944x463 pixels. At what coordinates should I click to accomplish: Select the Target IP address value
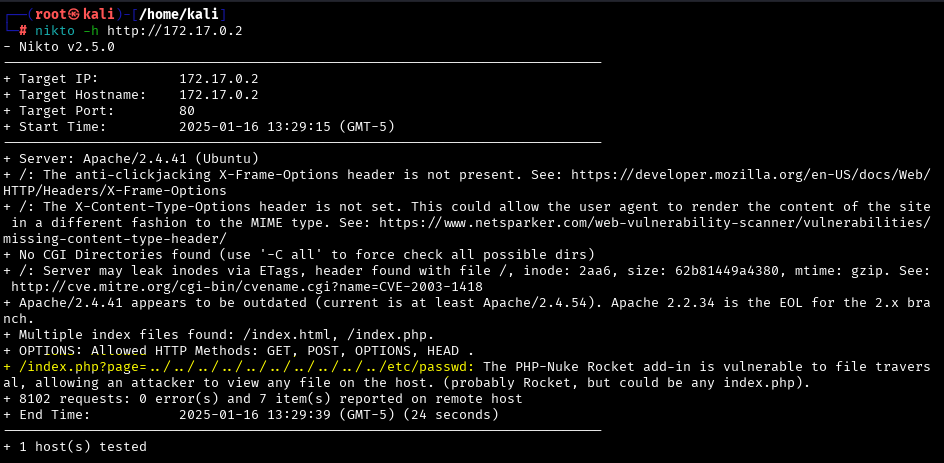tap(219, 78)
